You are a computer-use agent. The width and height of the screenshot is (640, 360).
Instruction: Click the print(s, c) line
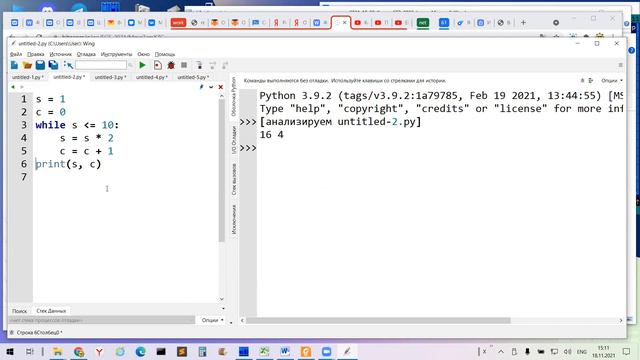coord(68,164)
